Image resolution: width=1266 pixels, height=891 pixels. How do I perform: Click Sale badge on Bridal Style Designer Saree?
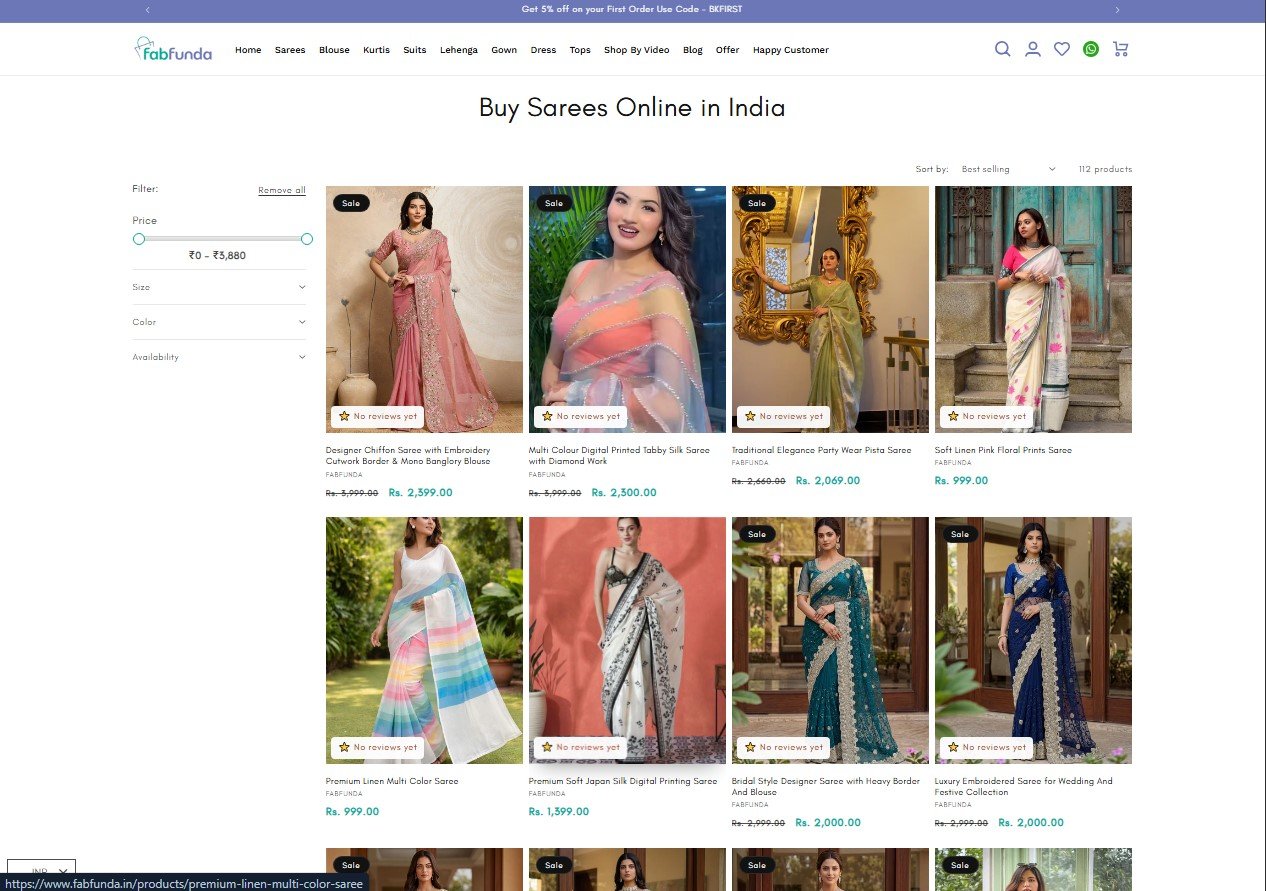pos(757,534)
